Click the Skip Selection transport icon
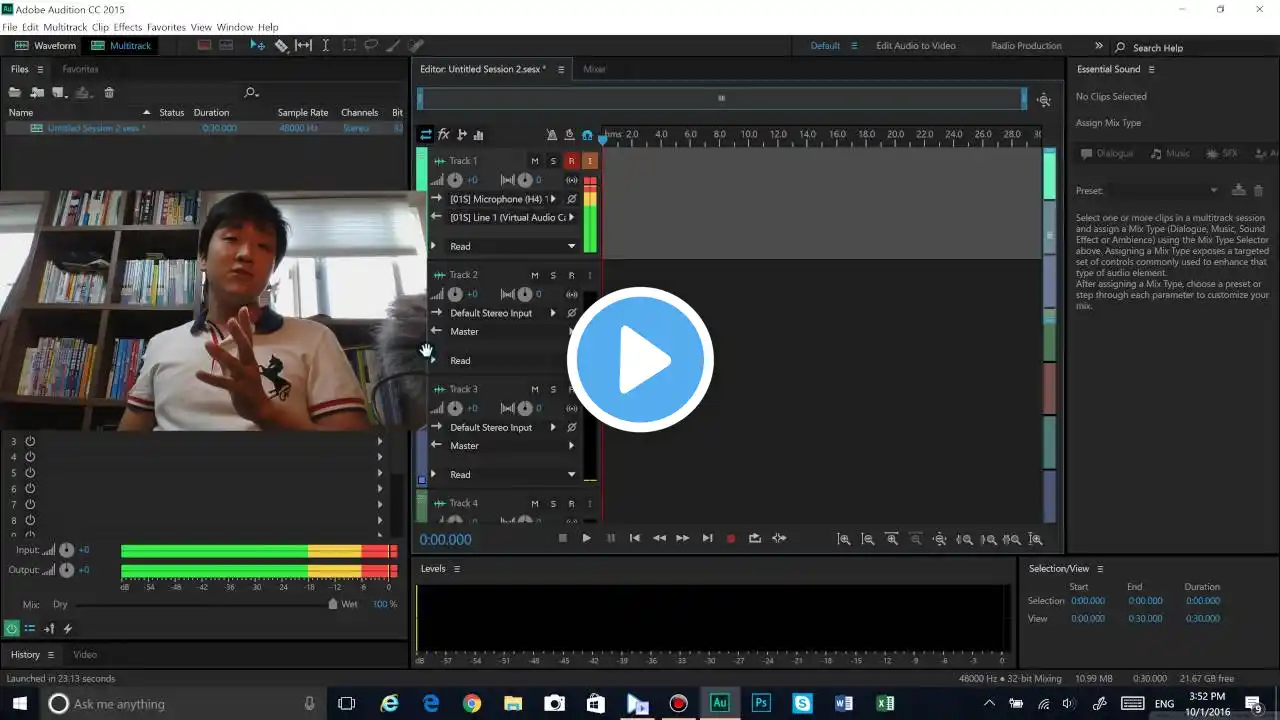Image resolution: width=1280 pixels, height=720 pixels. click(779, 538)
